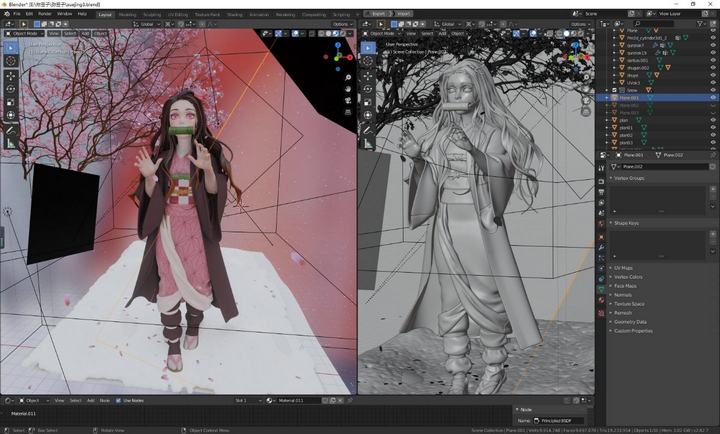The width and height of the screenshot is (720, 434).
Task: Select the Move tool in the right viewport
Action: click(368, 76)
